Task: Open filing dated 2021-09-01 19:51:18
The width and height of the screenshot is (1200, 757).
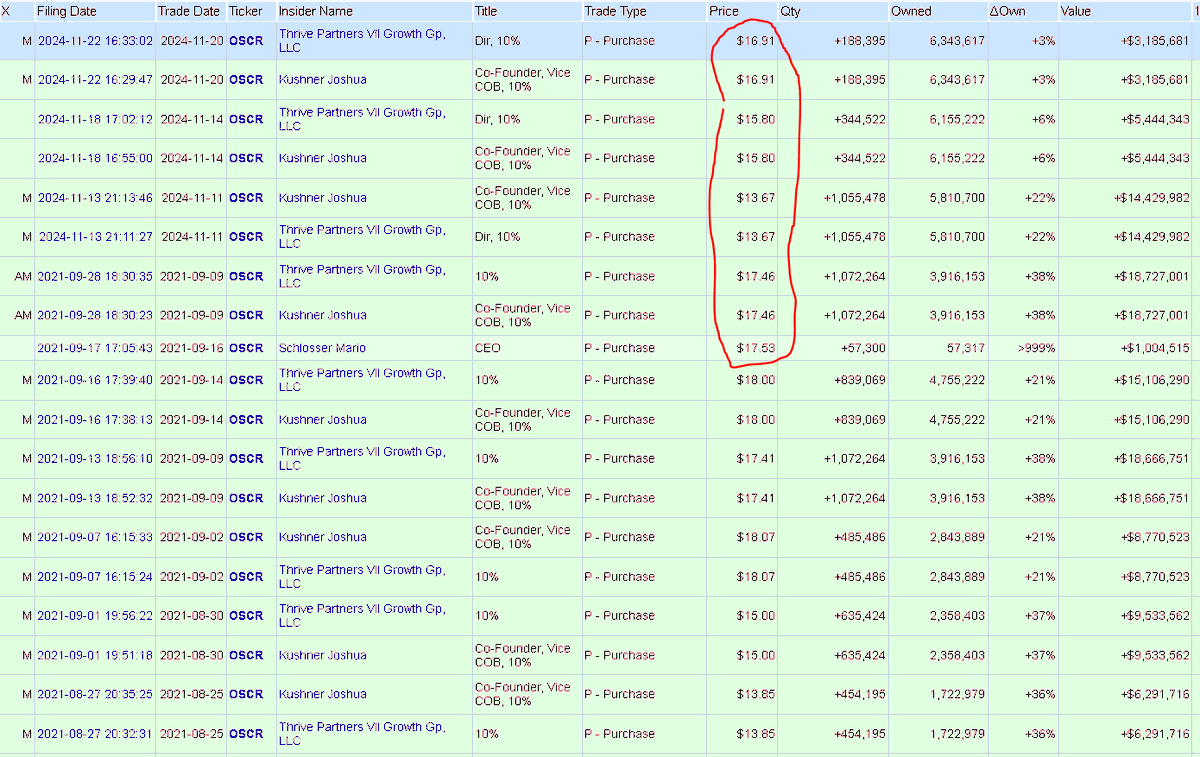Action: [x=95, y=655]
